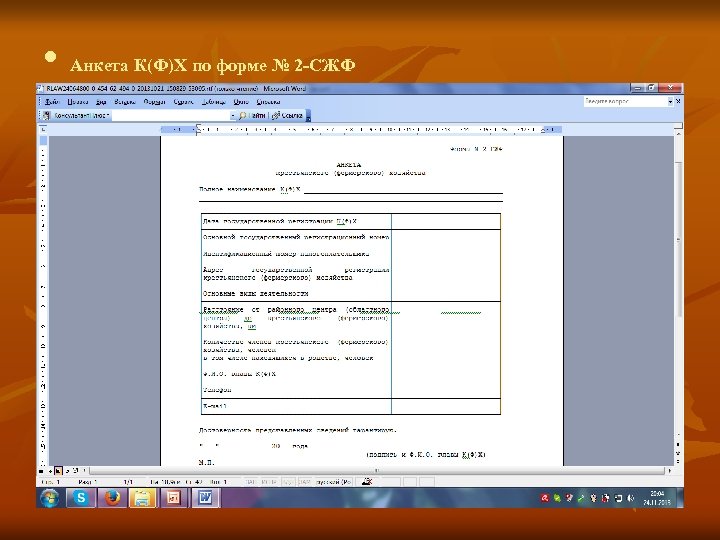720x540 pixels.
Task: Open Skype from the taskbar
Action: pyautogui.click(x=81, y=498)
